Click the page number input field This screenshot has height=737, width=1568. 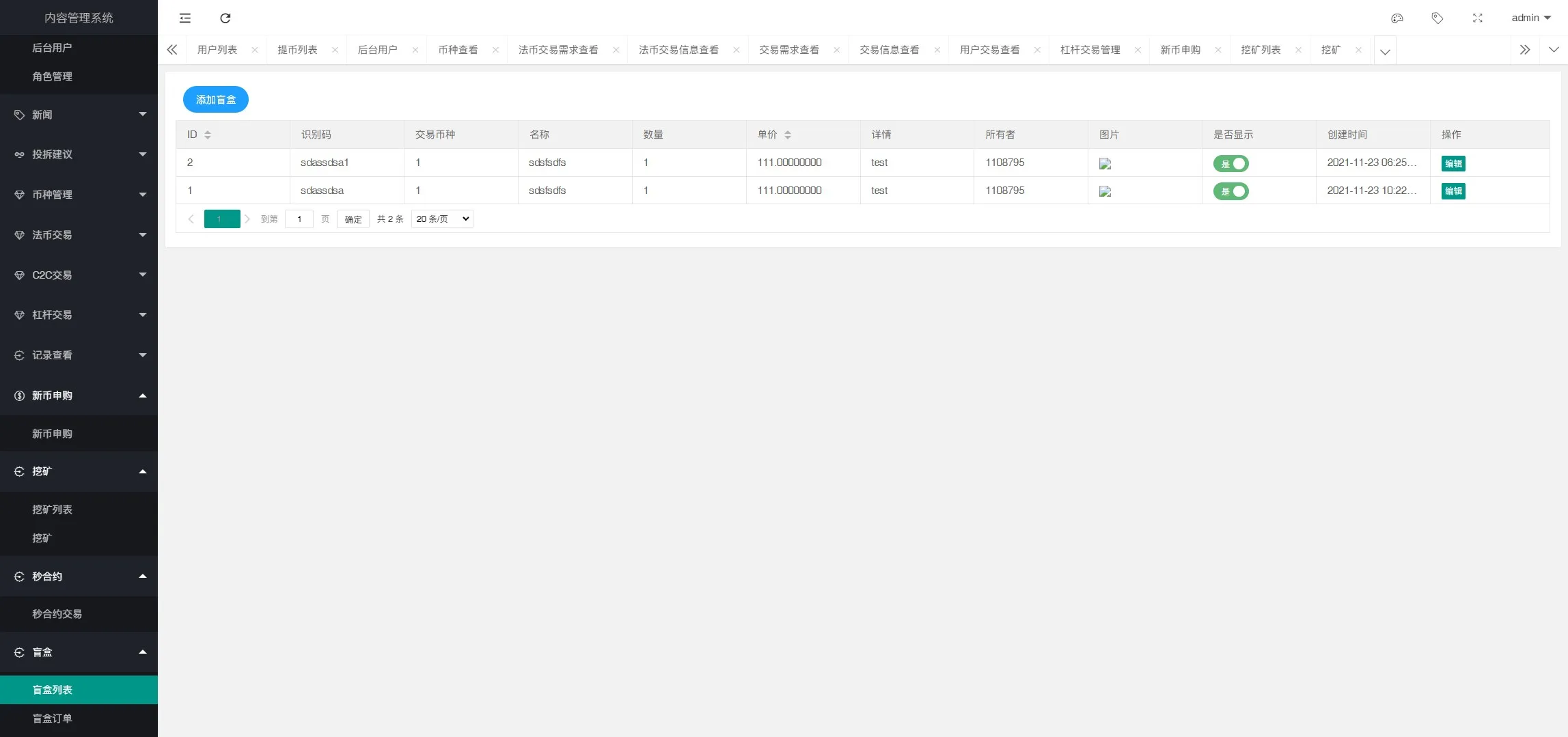click(x=299, y=219)
